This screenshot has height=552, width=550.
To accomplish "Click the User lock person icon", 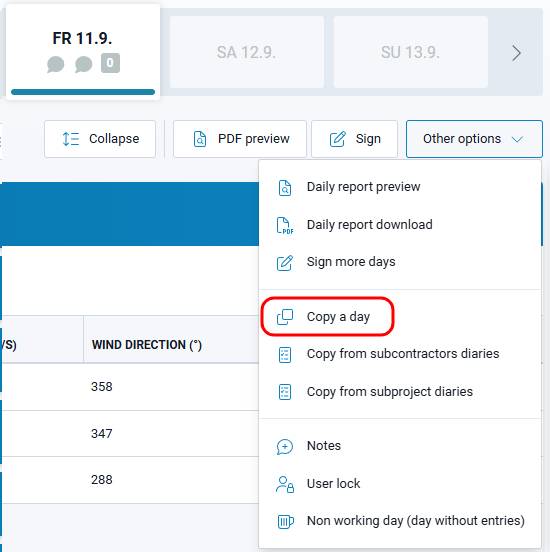I will click(285, 484).
